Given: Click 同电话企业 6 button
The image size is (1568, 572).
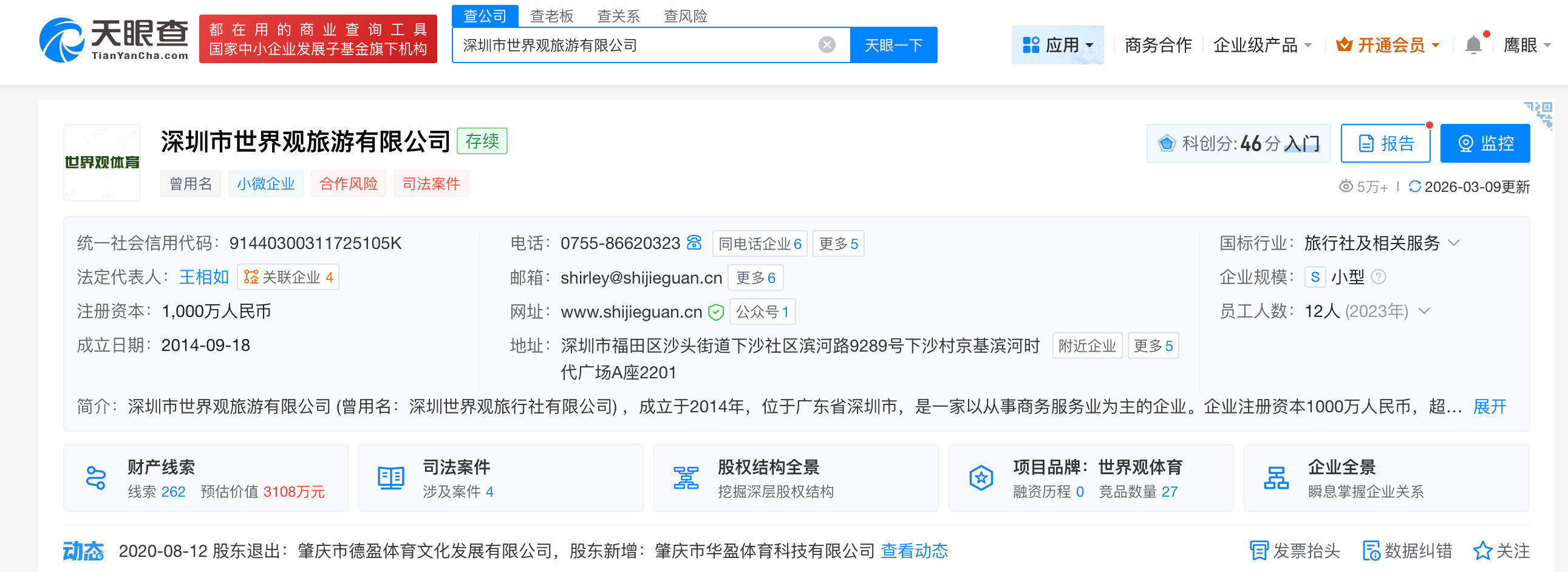Looking at the screenshot, I should tap(760, 243).
